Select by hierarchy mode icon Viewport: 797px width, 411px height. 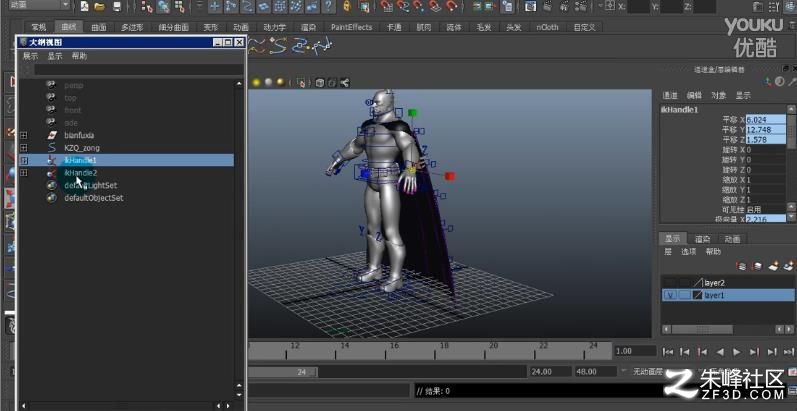coord(146,7)
